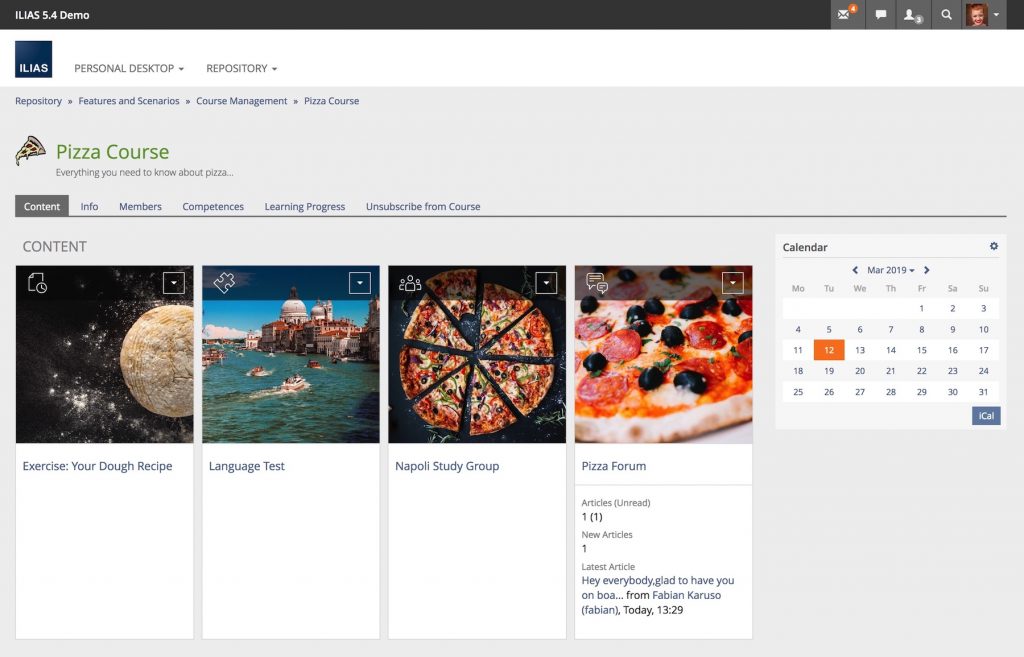This screenshot has width=1024, height=657.
Task: Switch to the Learning Progress tab
Action: (x=304, y=206)
